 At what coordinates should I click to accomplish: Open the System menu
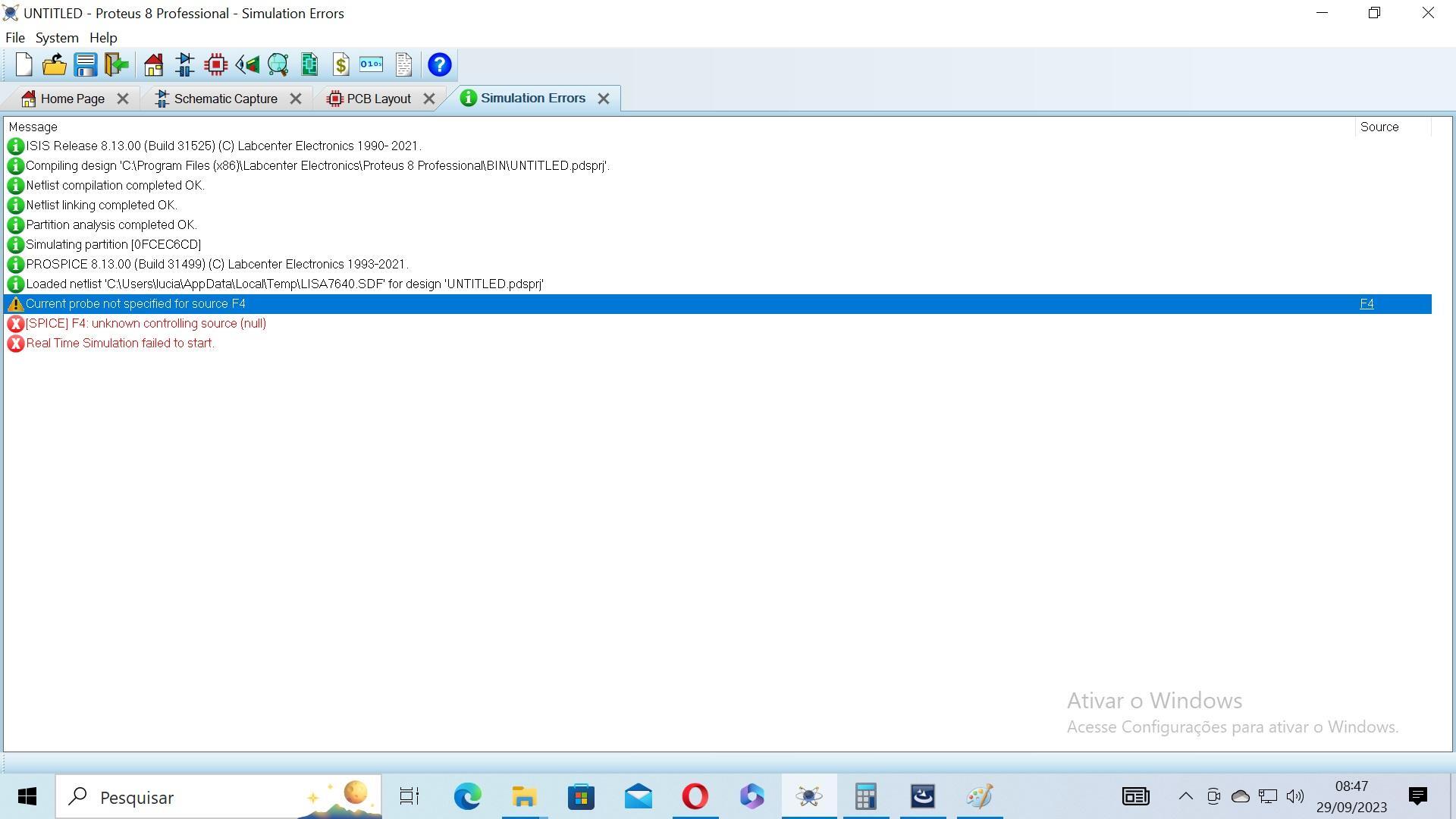click(x=57, y=38)
